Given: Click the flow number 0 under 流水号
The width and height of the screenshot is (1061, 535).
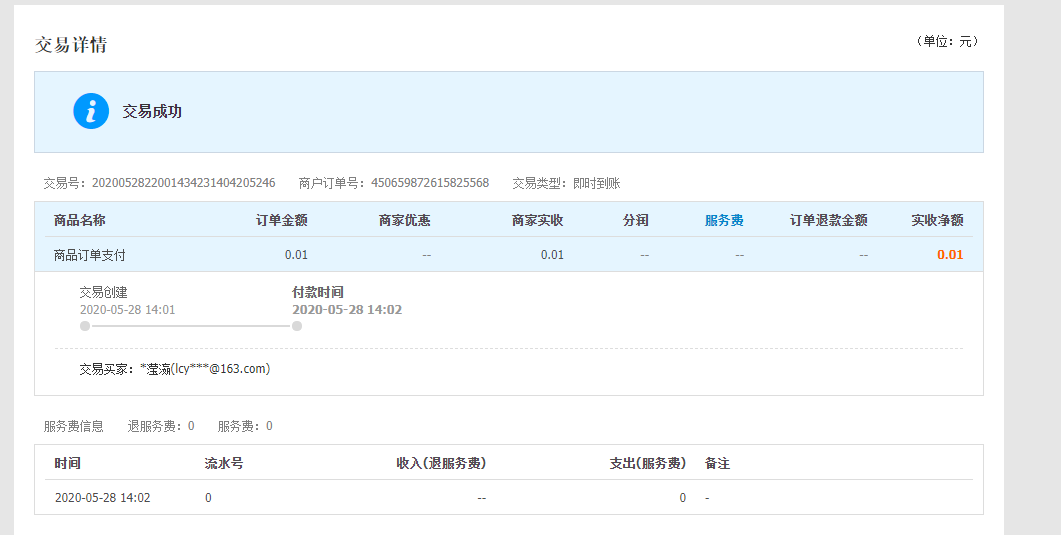Looking at the screenshot, I should click(x=208, y=497).
